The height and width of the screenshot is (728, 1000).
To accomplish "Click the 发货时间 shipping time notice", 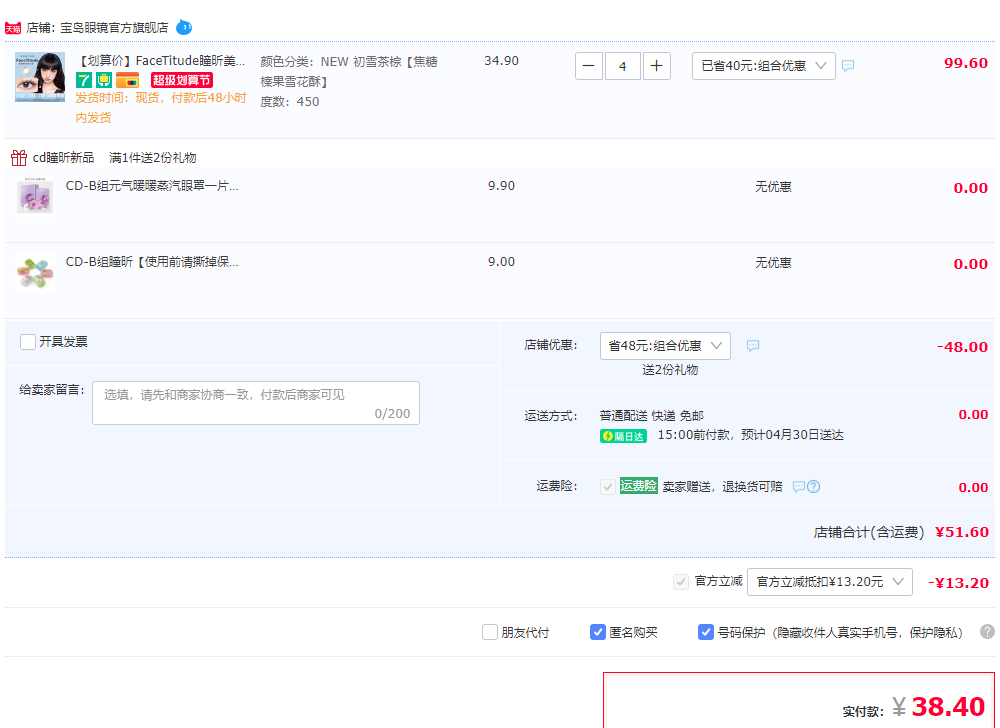I will (x=161, y=108).
